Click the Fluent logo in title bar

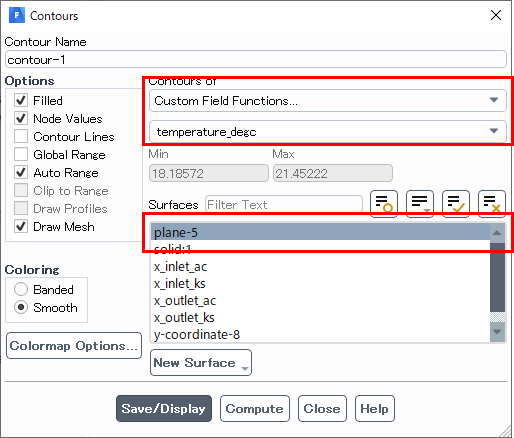17,15
